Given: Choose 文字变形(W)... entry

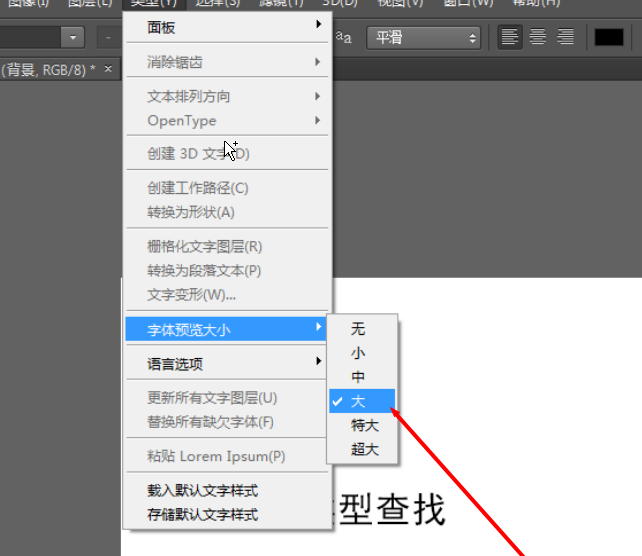Looking at the screenshot, I should pos(227,295).
